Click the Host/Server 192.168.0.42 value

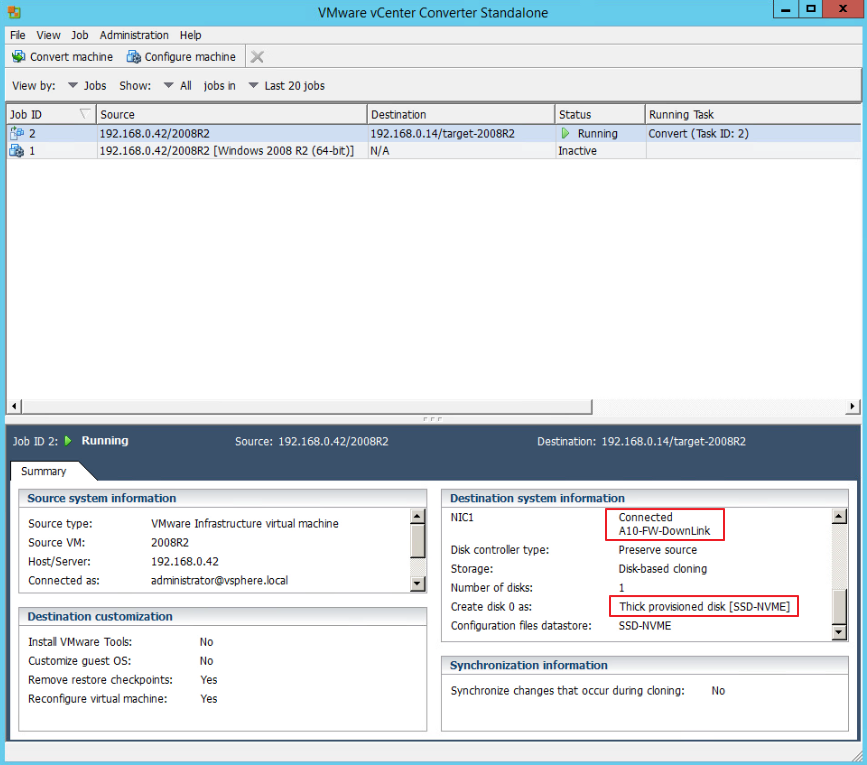pos(185,561)
